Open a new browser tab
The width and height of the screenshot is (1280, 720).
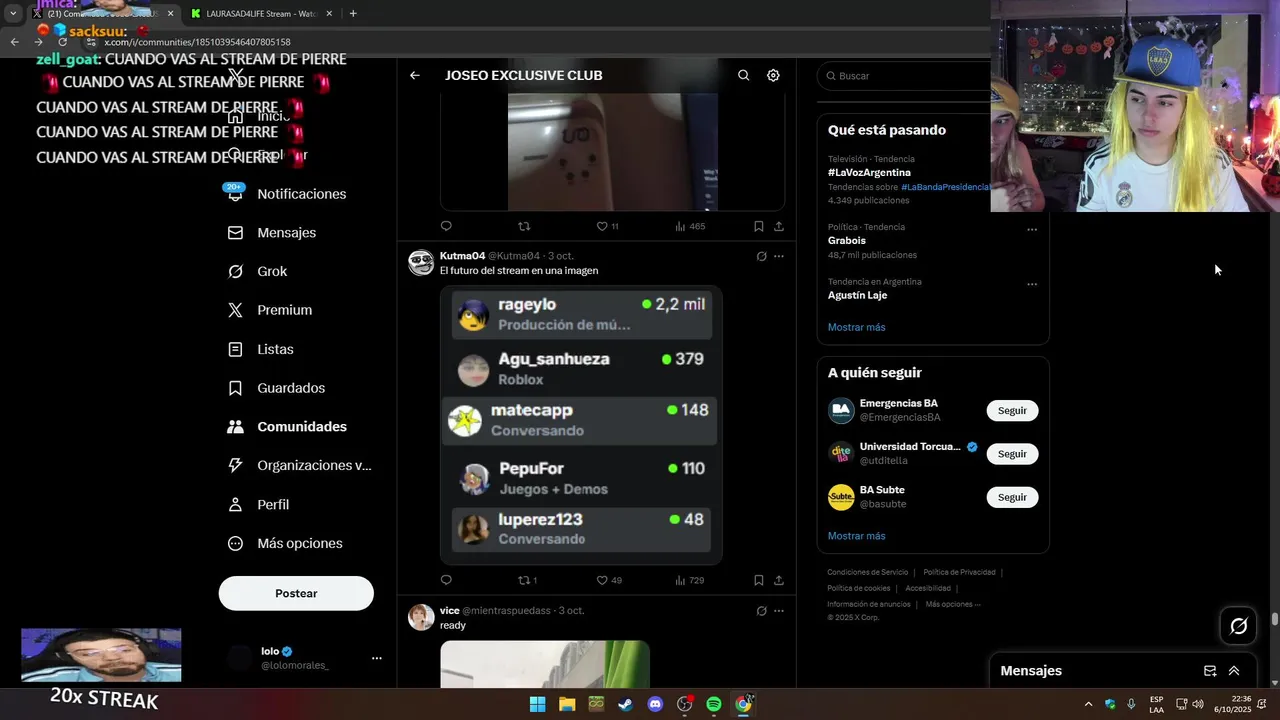[353, 13]
